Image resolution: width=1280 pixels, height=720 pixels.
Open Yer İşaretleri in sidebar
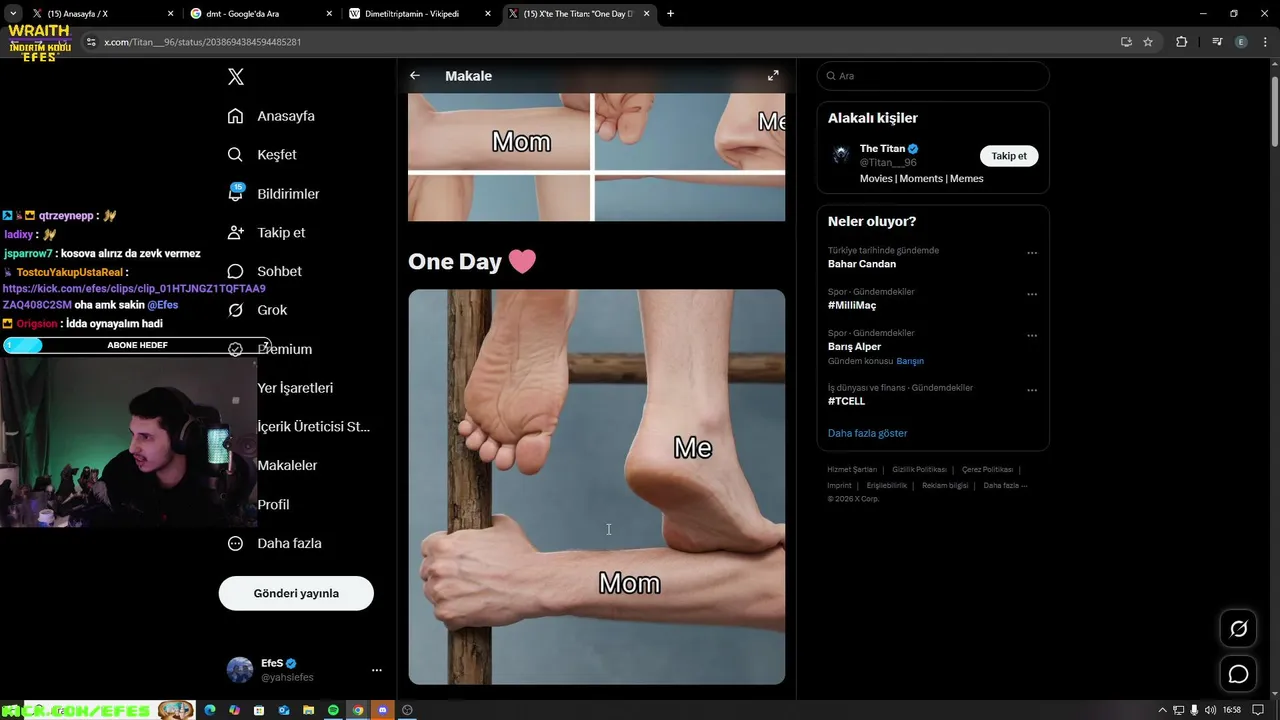click(295, 388)
